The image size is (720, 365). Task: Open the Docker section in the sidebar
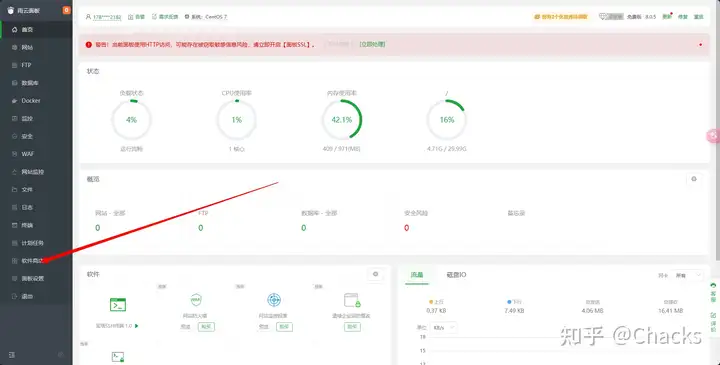36,101
